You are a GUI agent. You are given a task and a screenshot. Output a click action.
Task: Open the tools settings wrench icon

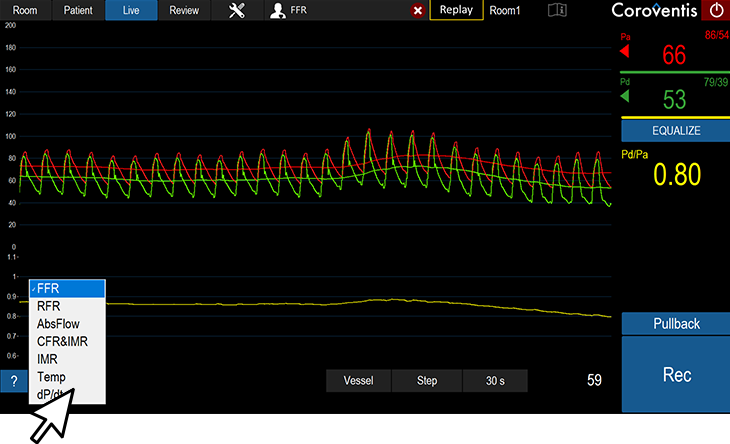[237, 10]
